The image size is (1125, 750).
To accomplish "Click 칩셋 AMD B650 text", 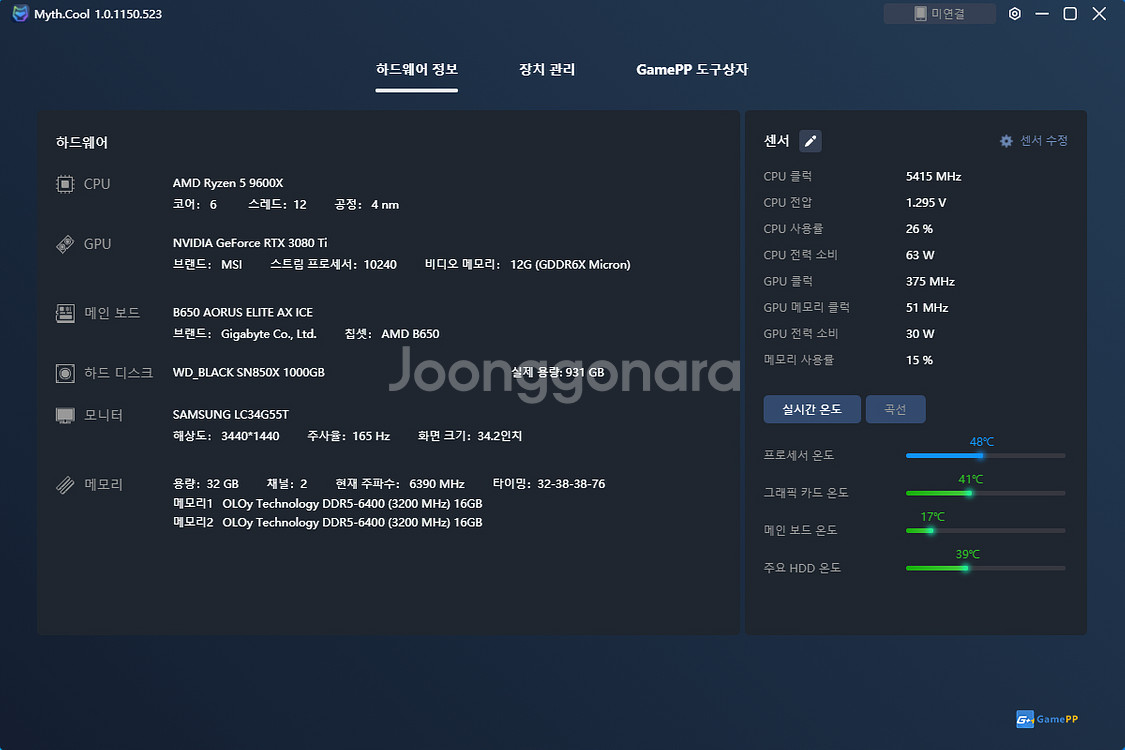I will [x=392, y=334].
